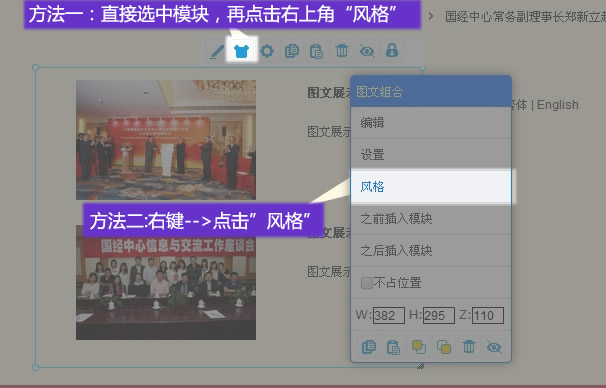Click the pencil edit icon in module toolbar
606x388 pixels.
coord(217,51)
